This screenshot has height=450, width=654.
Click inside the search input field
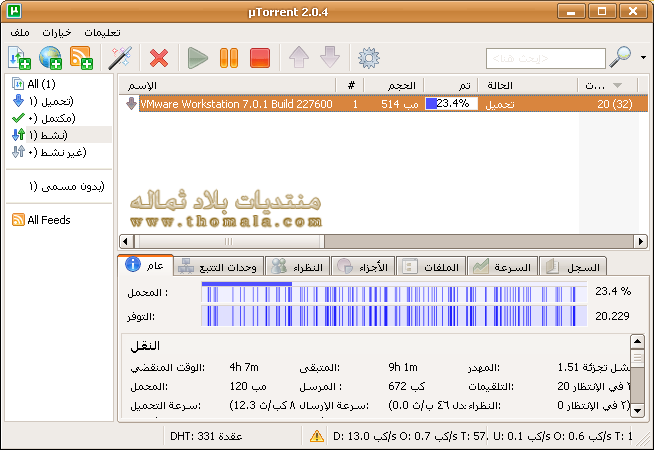(x=546, y=58)
